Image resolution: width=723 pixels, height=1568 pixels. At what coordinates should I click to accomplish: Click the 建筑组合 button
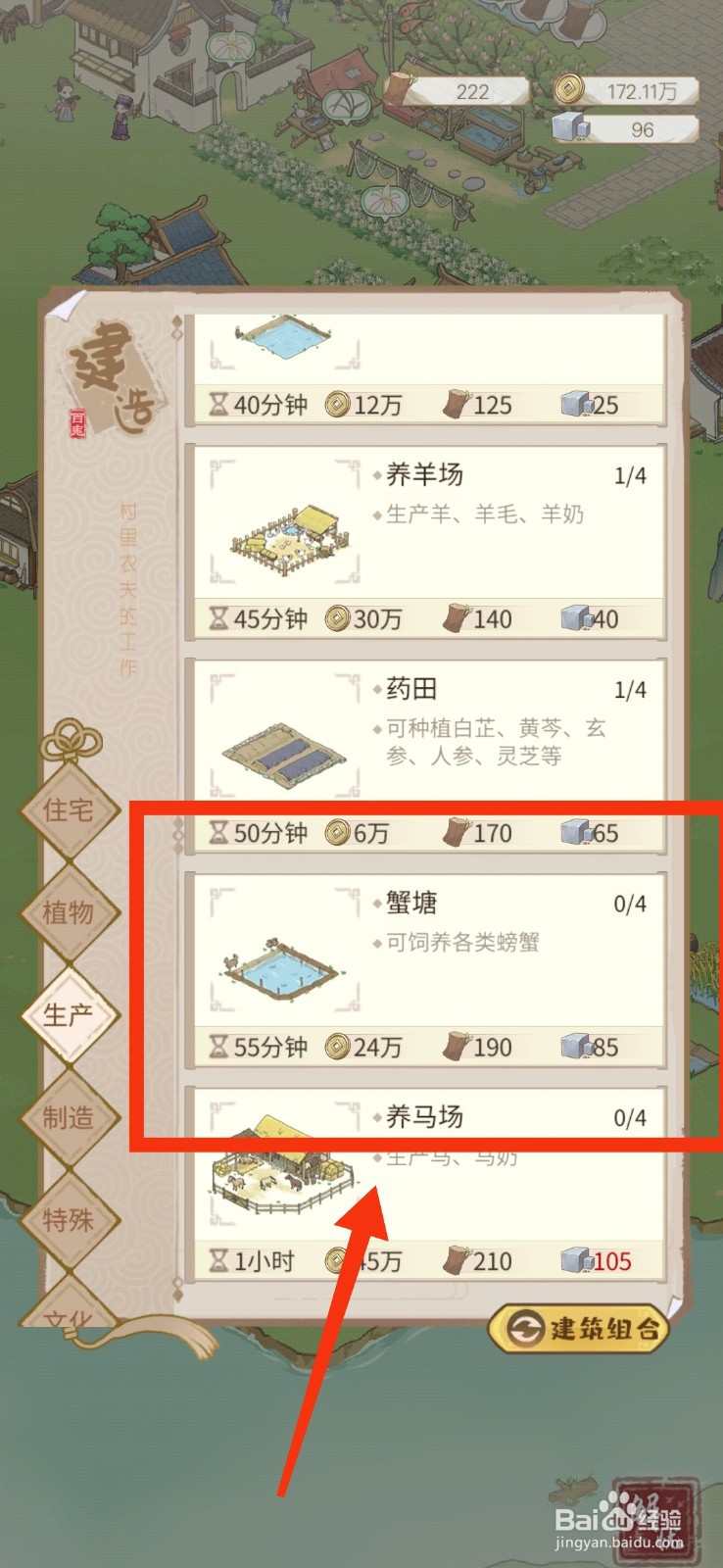(x=579, y=1329)
